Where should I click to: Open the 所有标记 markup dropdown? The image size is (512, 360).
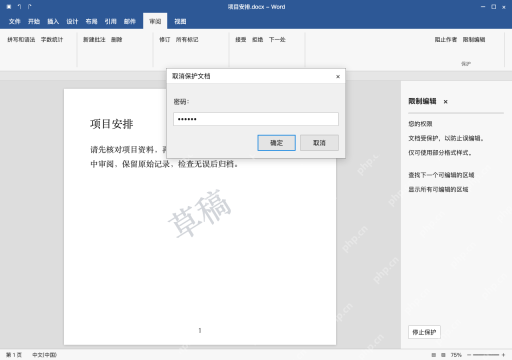click(x=187, y=40)
